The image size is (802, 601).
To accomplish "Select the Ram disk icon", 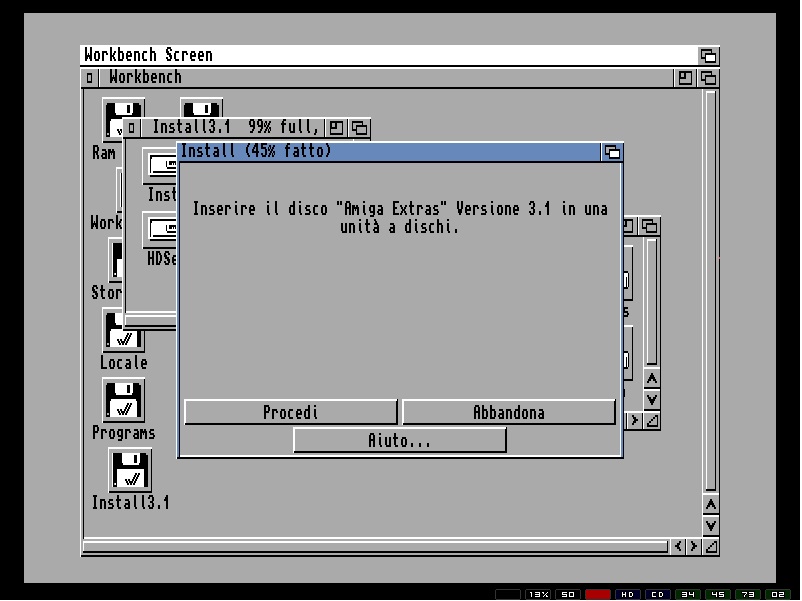I will coord(112,120).
